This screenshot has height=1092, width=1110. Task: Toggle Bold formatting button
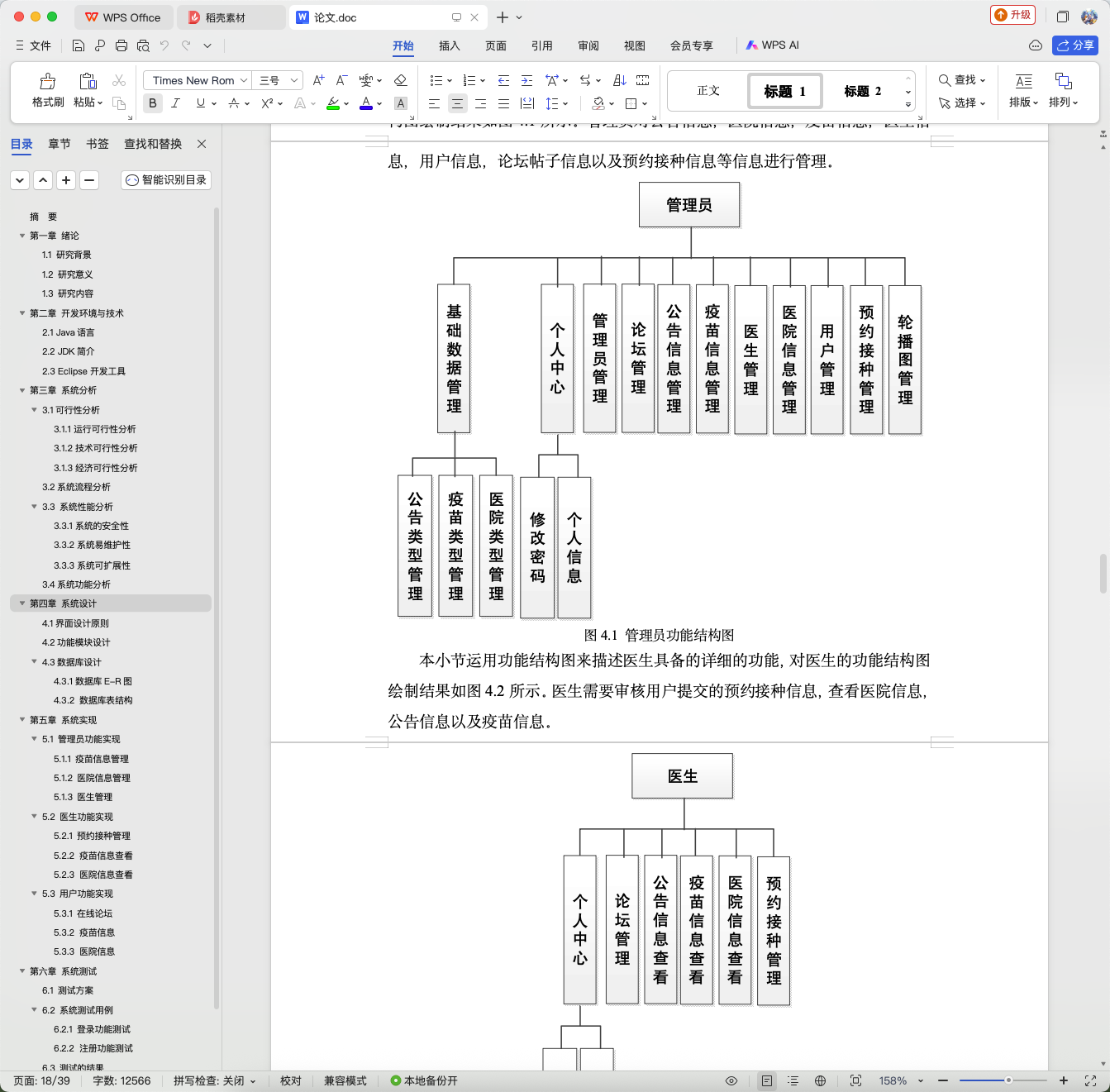pyautogui.click(x=152, y=103)
